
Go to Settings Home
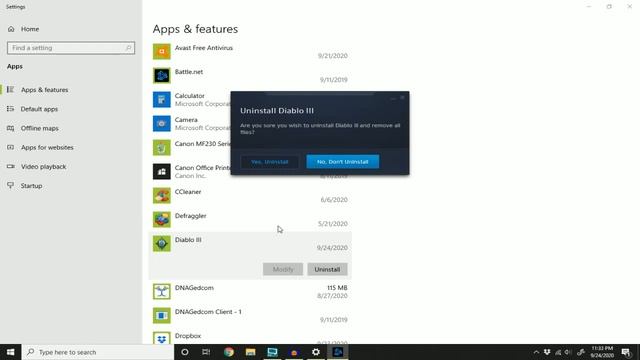[x=30, y=29]
